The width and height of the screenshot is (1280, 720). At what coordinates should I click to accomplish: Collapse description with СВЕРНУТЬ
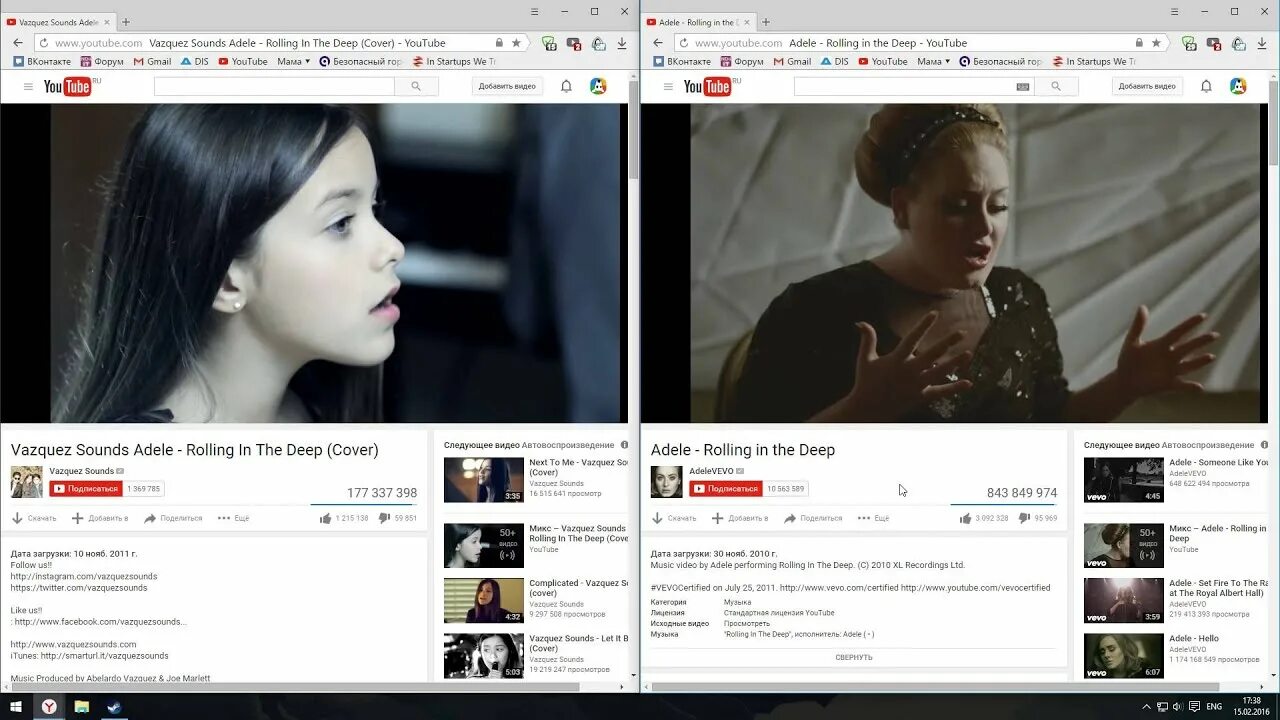click(x=854, y=657)
